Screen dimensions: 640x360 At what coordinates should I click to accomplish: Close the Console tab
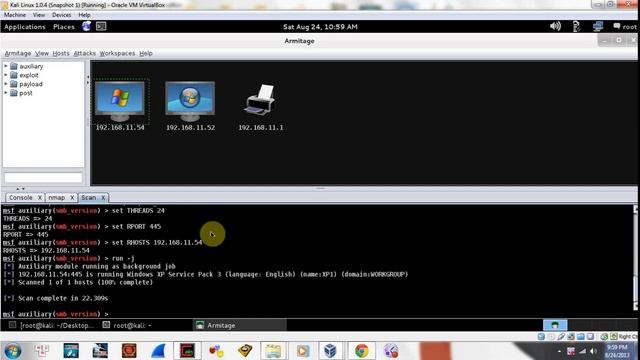[40, 198]
